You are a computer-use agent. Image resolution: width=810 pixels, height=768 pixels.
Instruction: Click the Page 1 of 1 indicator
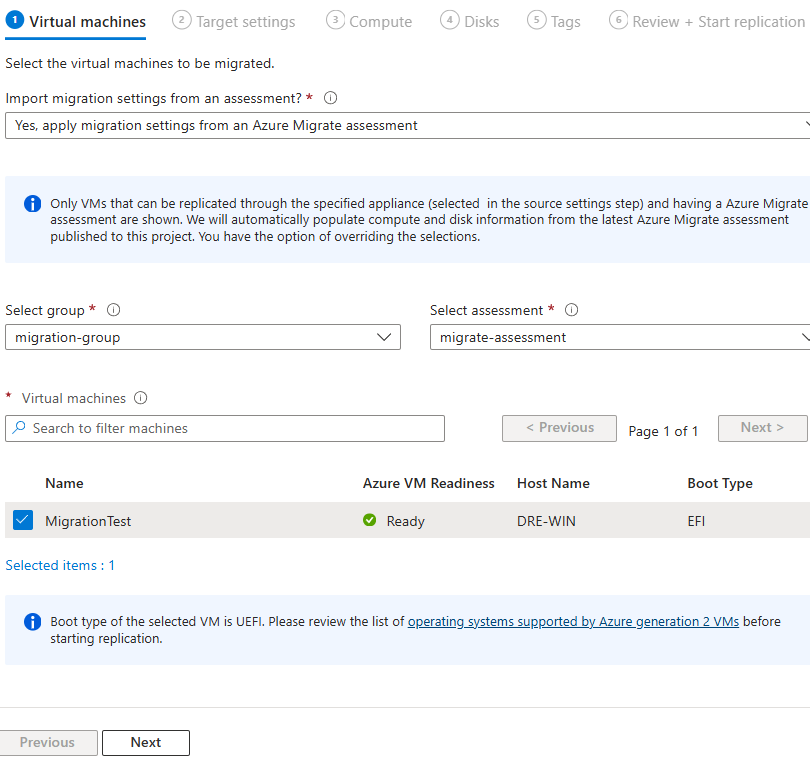[x=663, y=431]
